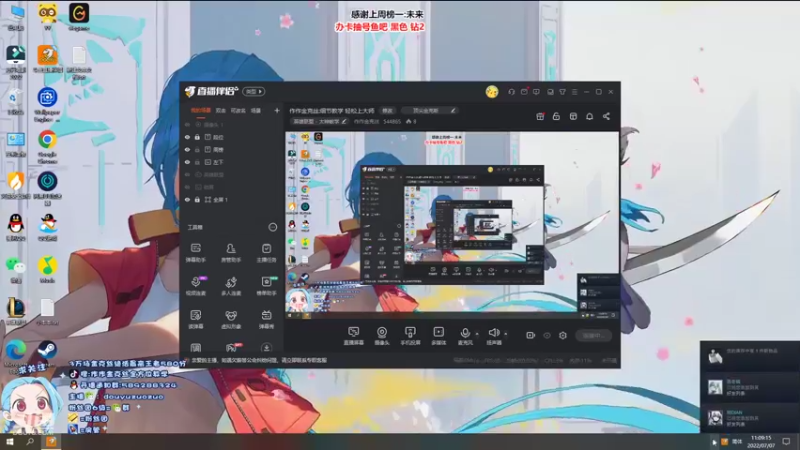Add a 手机投屏 phone mirroring source
This screenshot has height=450, width=800.
pyautogui.click(x=410, y=336)
